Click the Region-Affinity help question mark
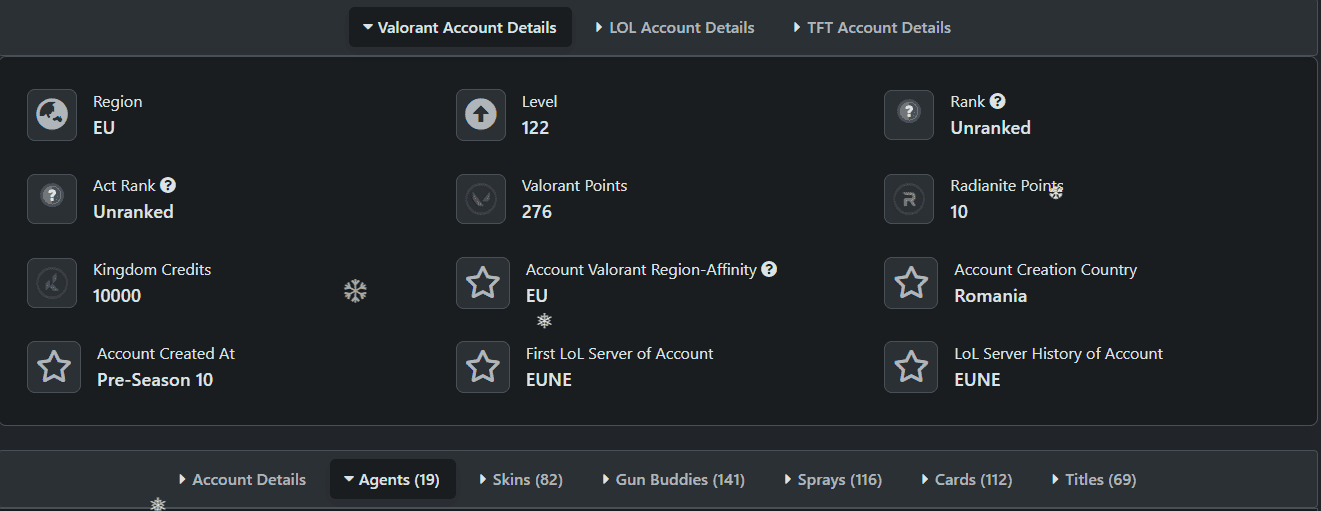 [x=769, y=269]
